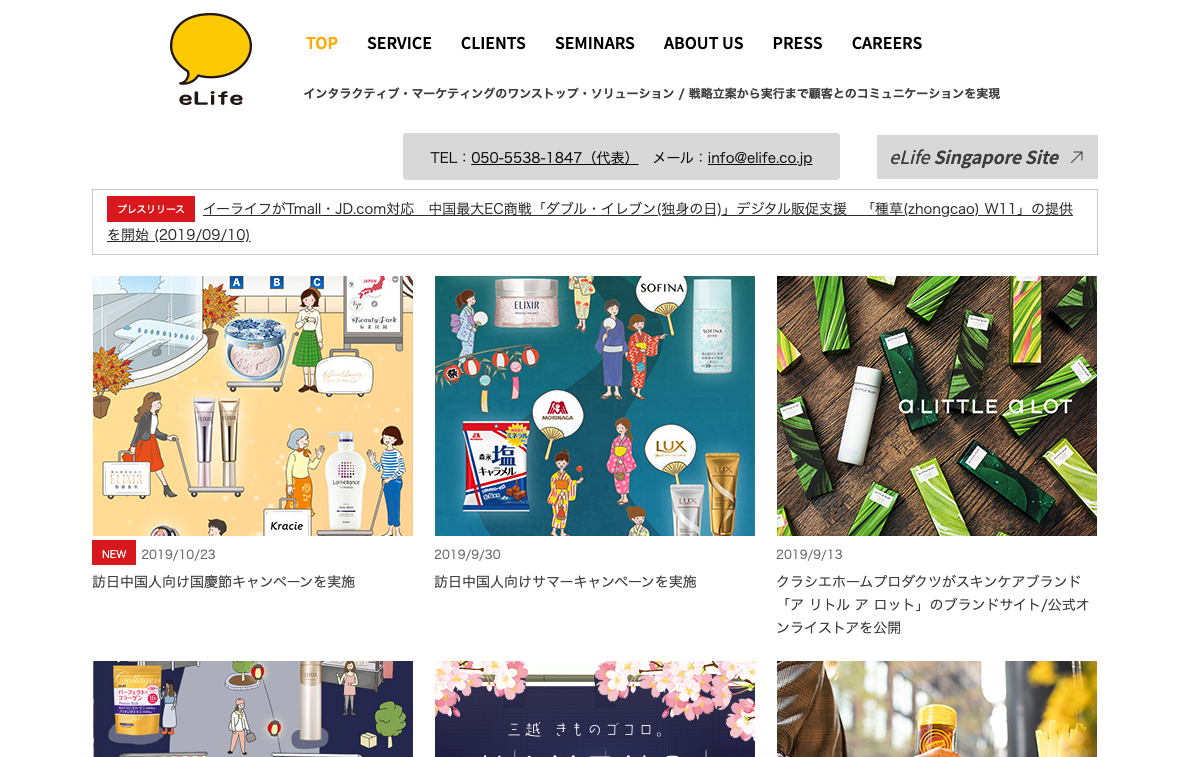1197x757 pixels.
Task: Visit the CAREERS page
Action: [887, 43]
